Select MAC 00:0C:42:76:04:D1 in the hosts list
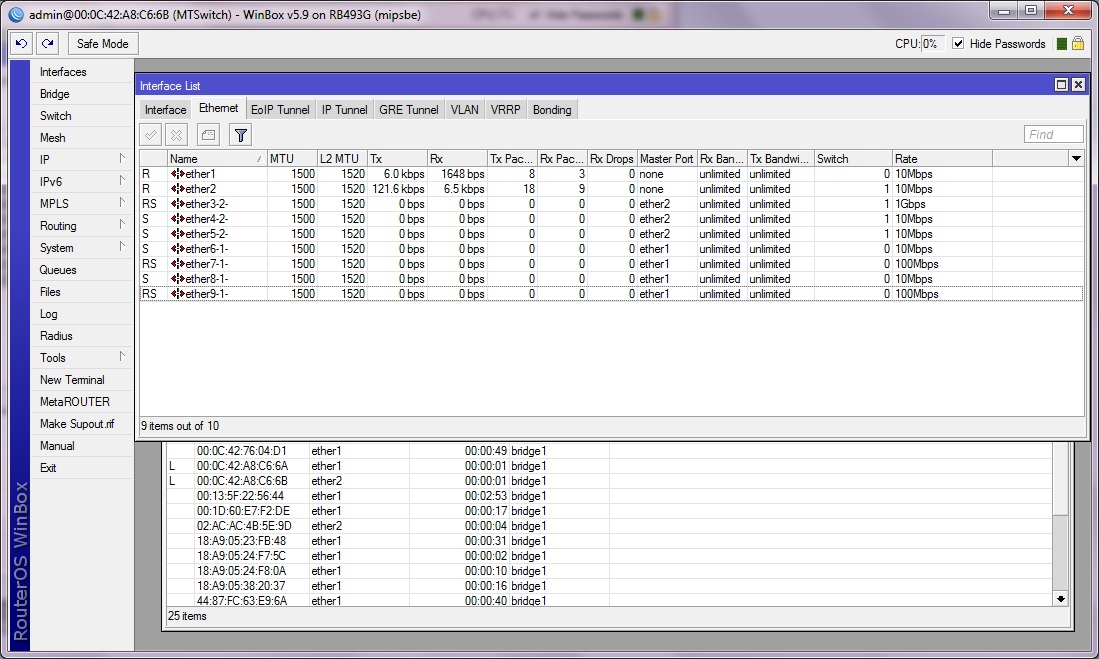 (x=242, y=451)
